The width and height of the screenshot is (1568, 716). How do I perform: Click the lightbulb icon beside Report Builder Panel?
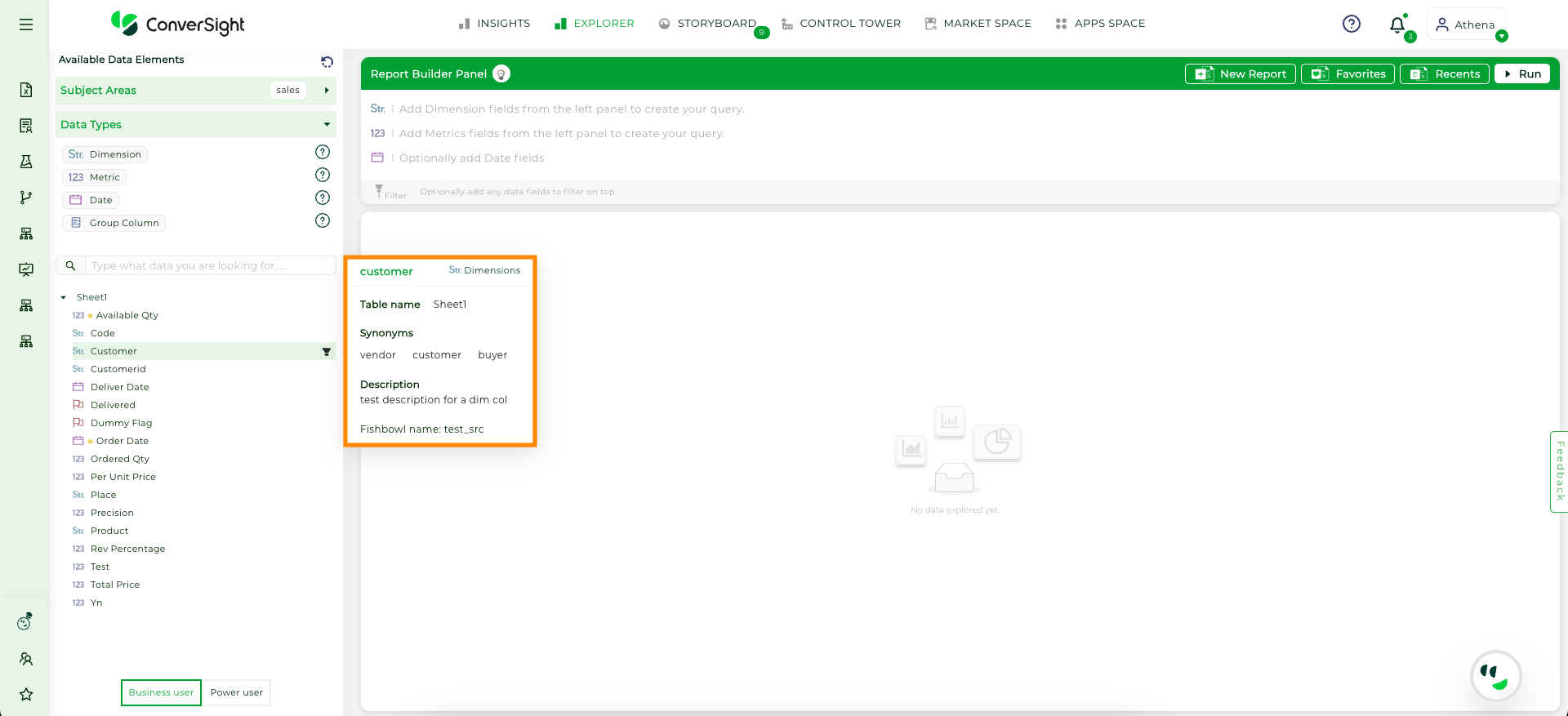pos(501,74)
